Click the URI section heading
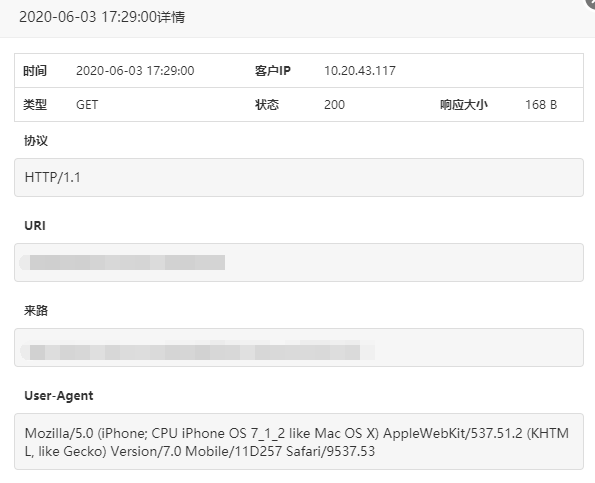Screen dimensions: 595x483 tap(35, 226)
